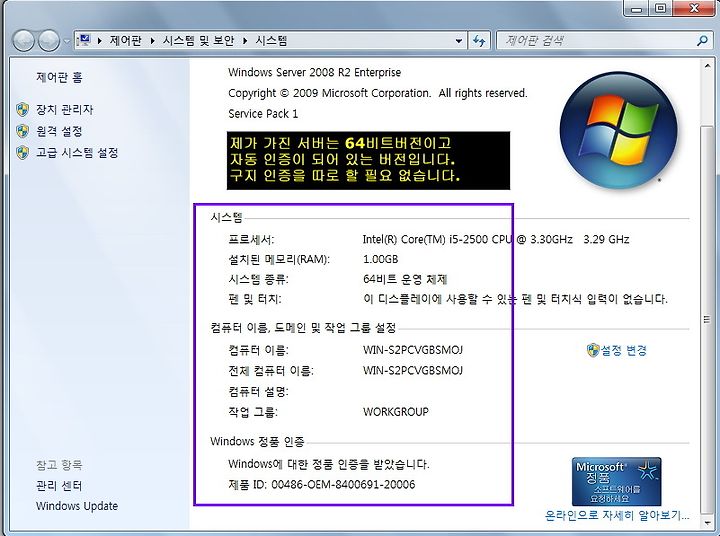720x536 pixels.
Task: Open the address bar history dropdown
Action: click(458, 41)
